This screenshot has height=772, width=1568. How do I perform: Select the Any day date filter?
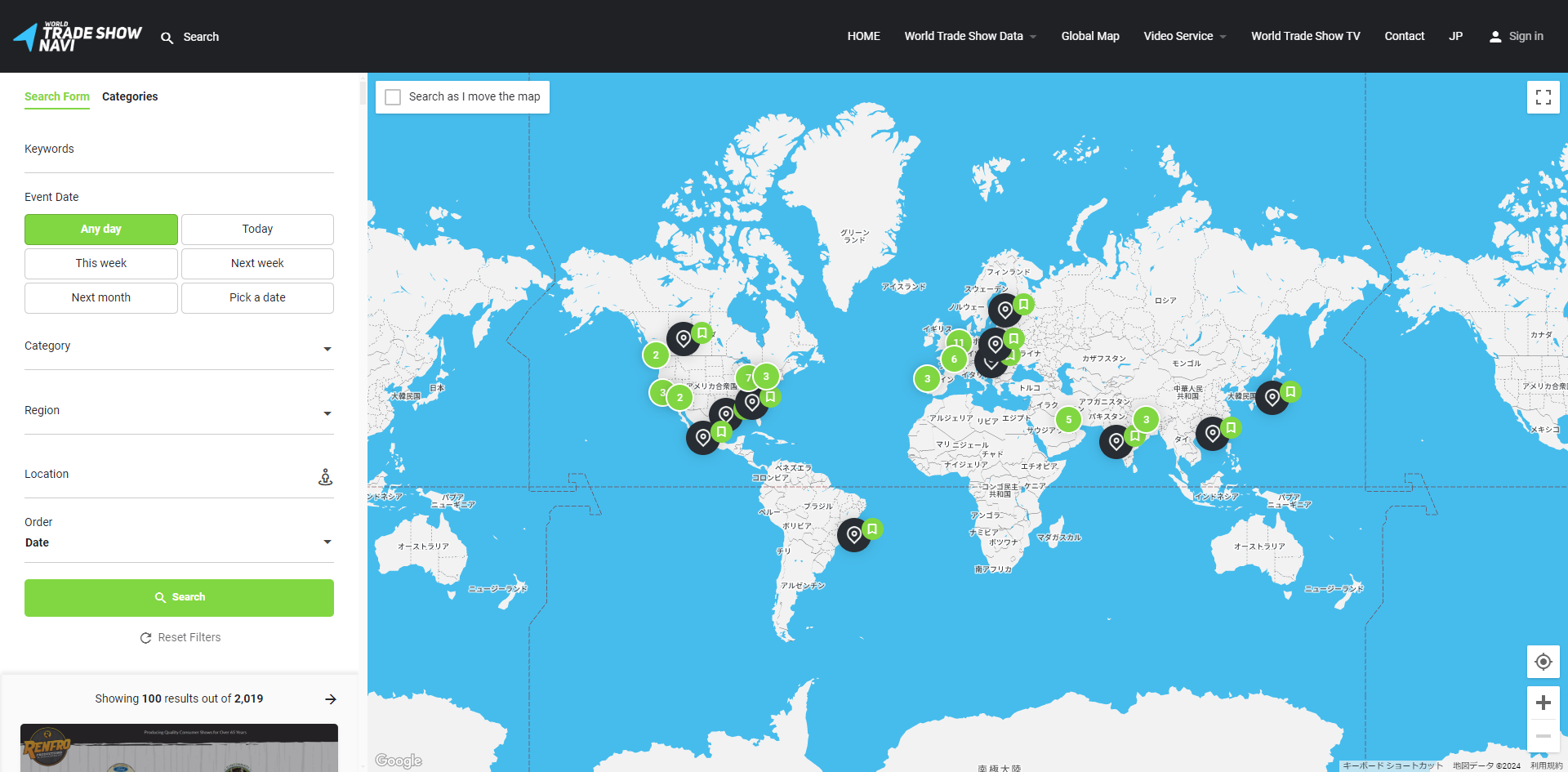click(101, 230)
